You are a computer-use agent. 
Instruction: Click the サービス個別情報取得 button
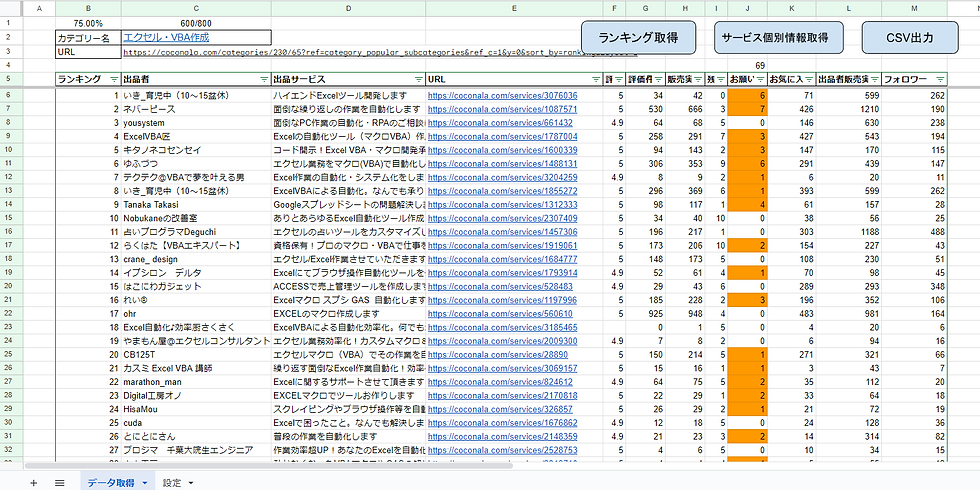tap(779, 38)
